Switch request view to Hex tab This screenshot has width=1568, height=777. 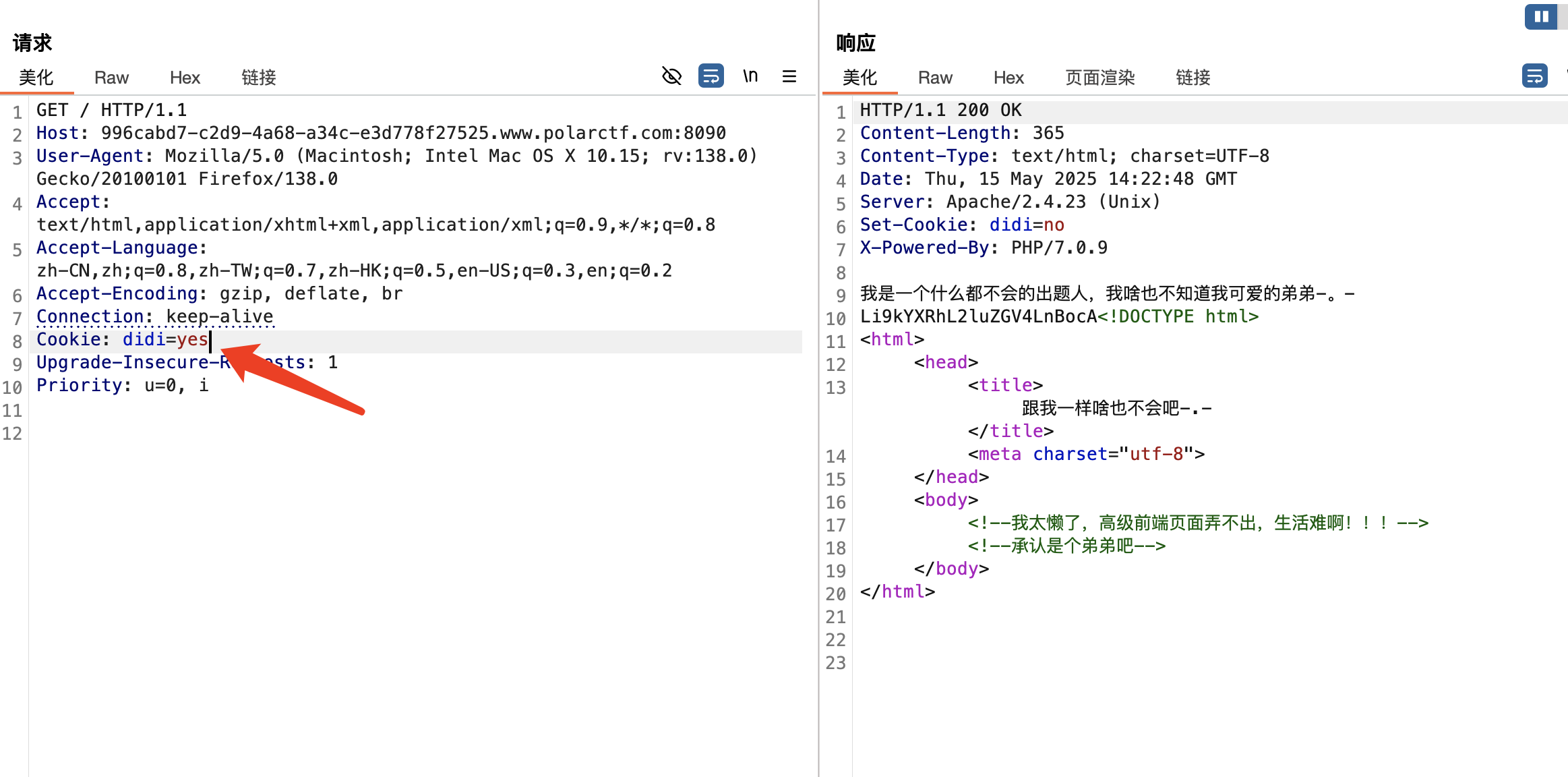[x=185, y=78]
